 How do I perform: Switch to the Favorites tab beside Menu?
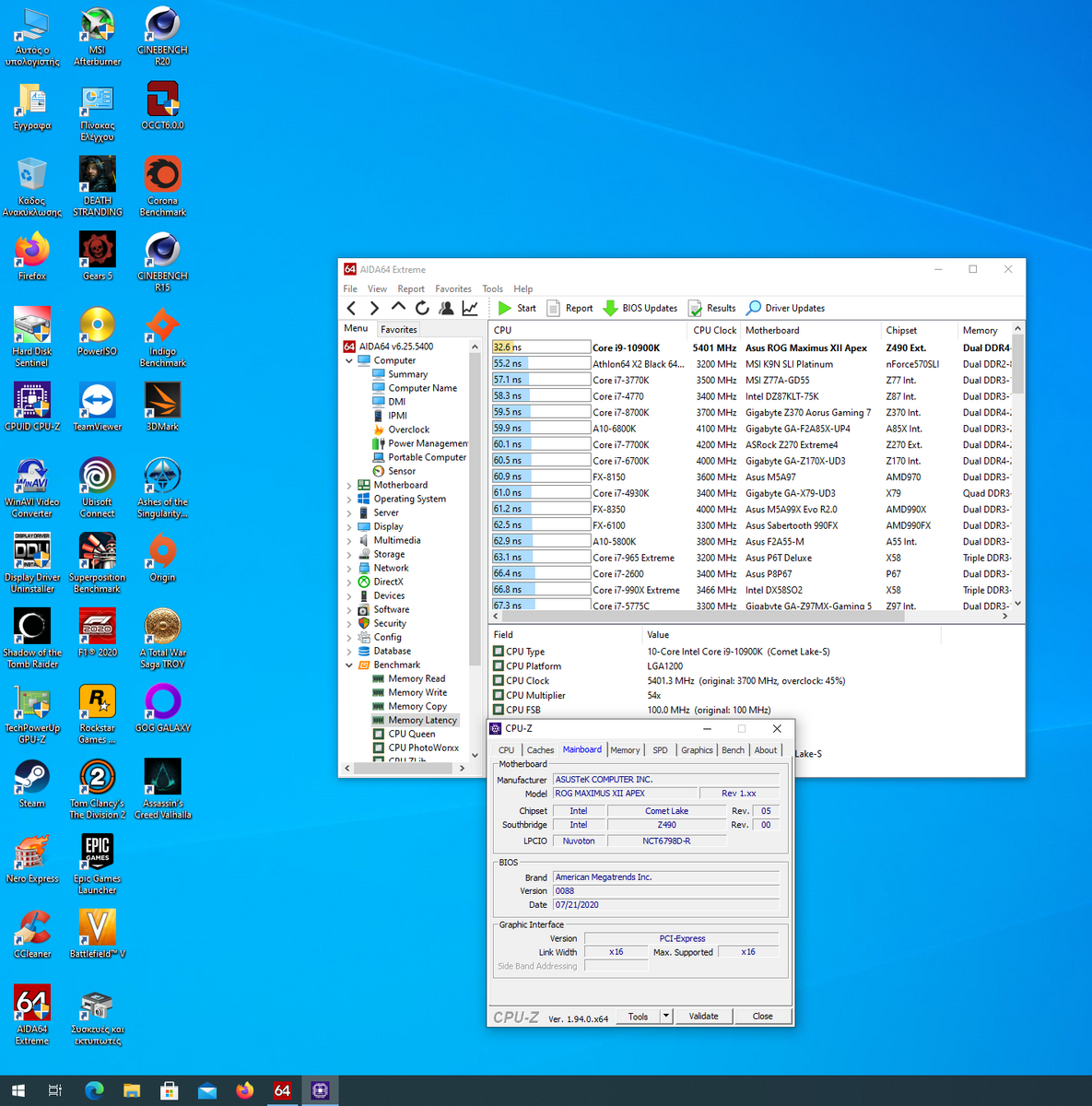[x=399, y=329]
